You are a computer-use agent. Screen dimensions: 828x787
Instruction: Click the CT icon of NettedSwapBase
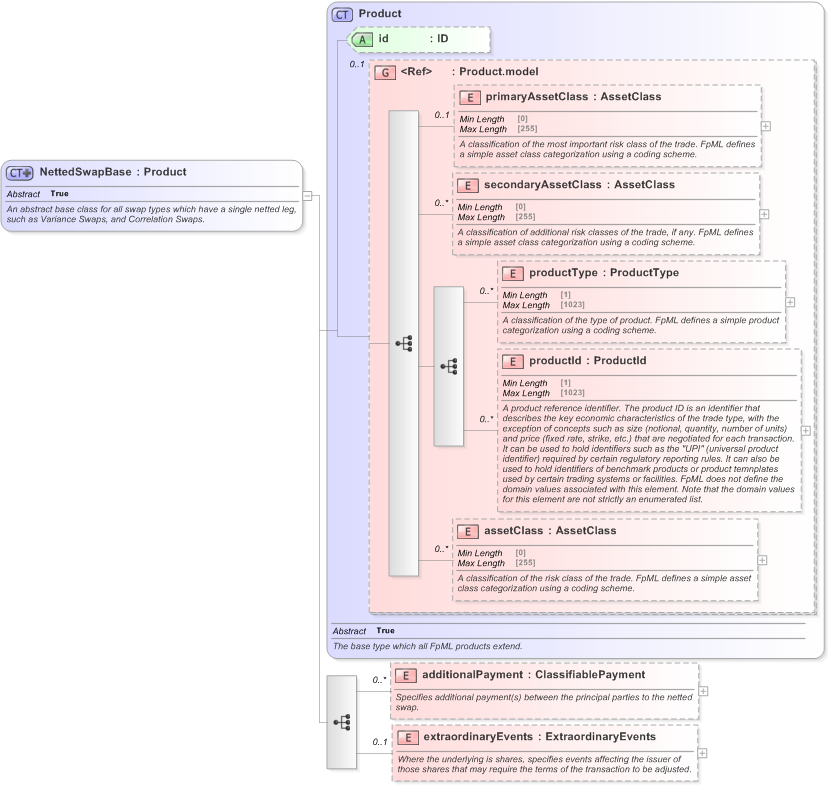click(20, 173)
